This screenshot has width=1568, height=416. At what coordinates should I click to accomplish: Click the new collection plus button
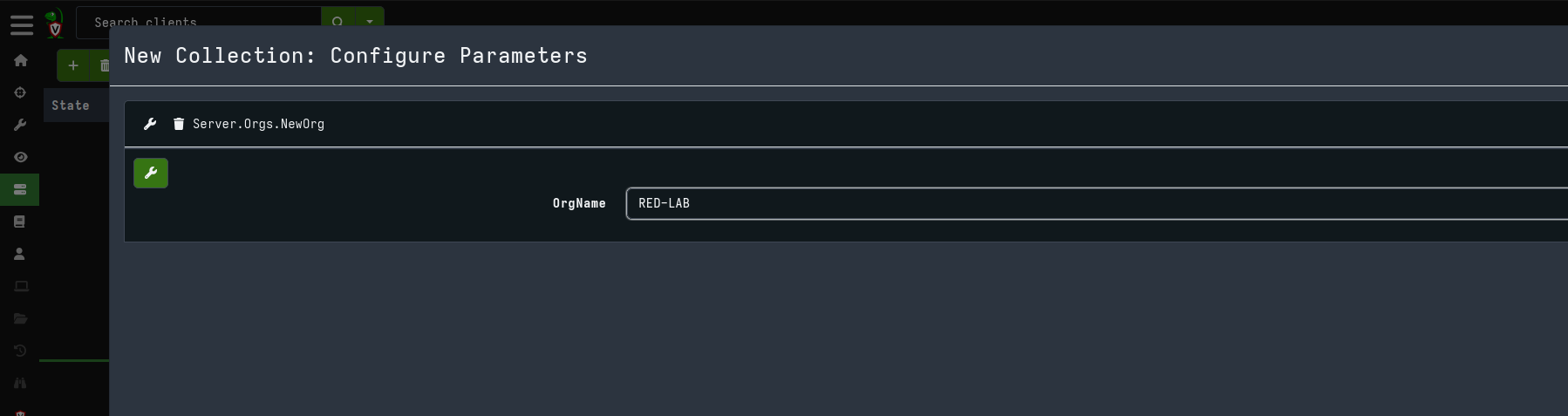pos(73,65)
